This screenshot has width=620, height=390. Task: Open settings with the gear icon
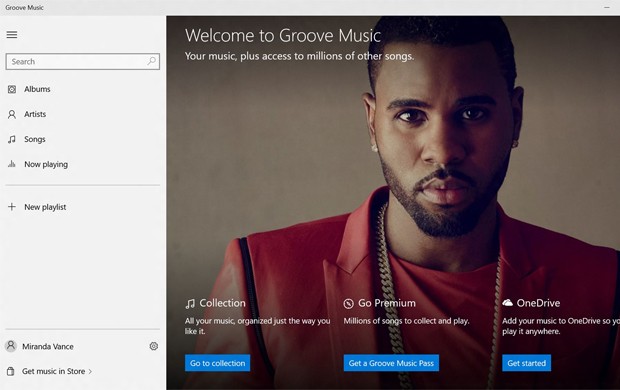[153, 346]
